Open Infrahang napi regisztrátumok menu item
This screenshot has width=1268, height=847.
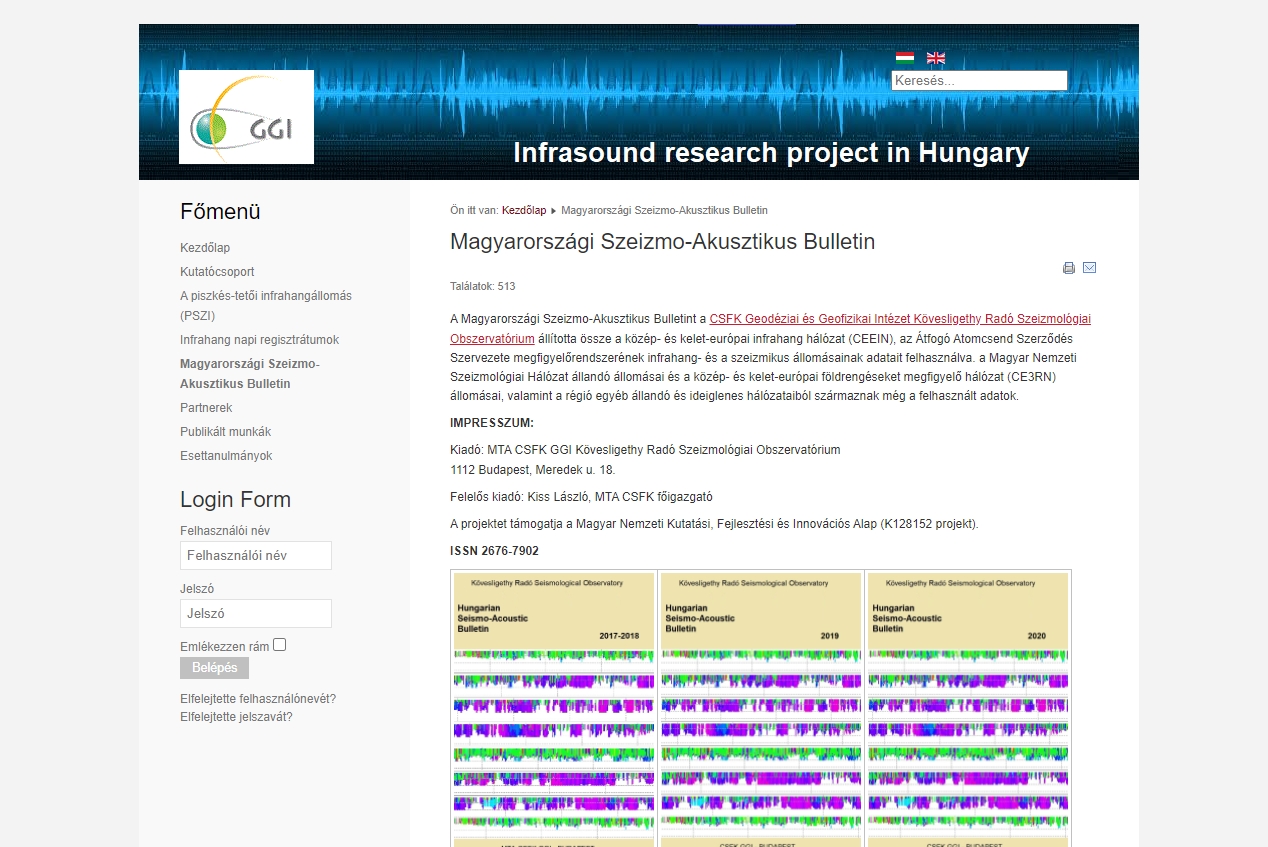tap(259, 340)
